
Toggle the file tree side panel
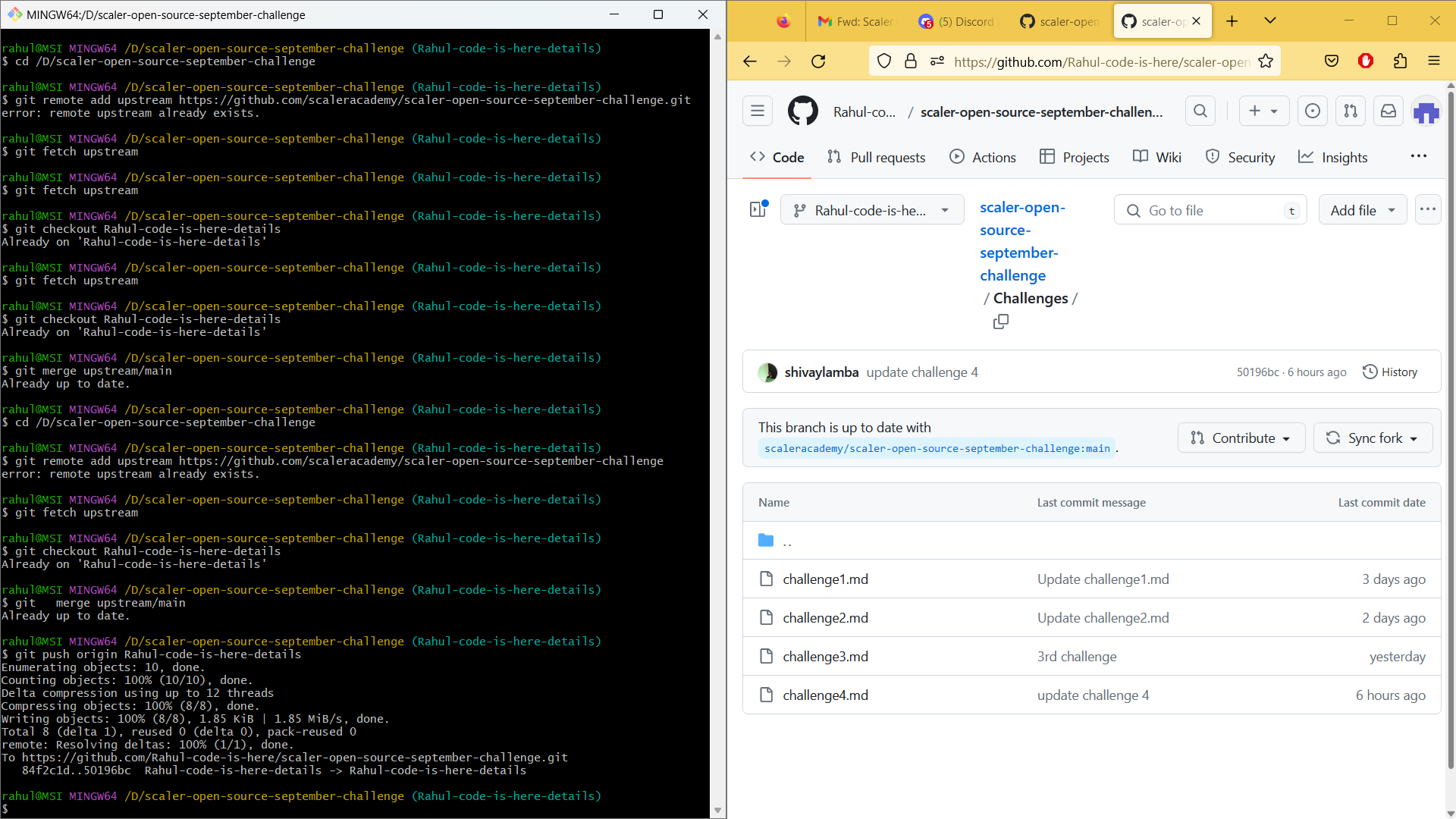pyautogui.click(x=758, y=209)
